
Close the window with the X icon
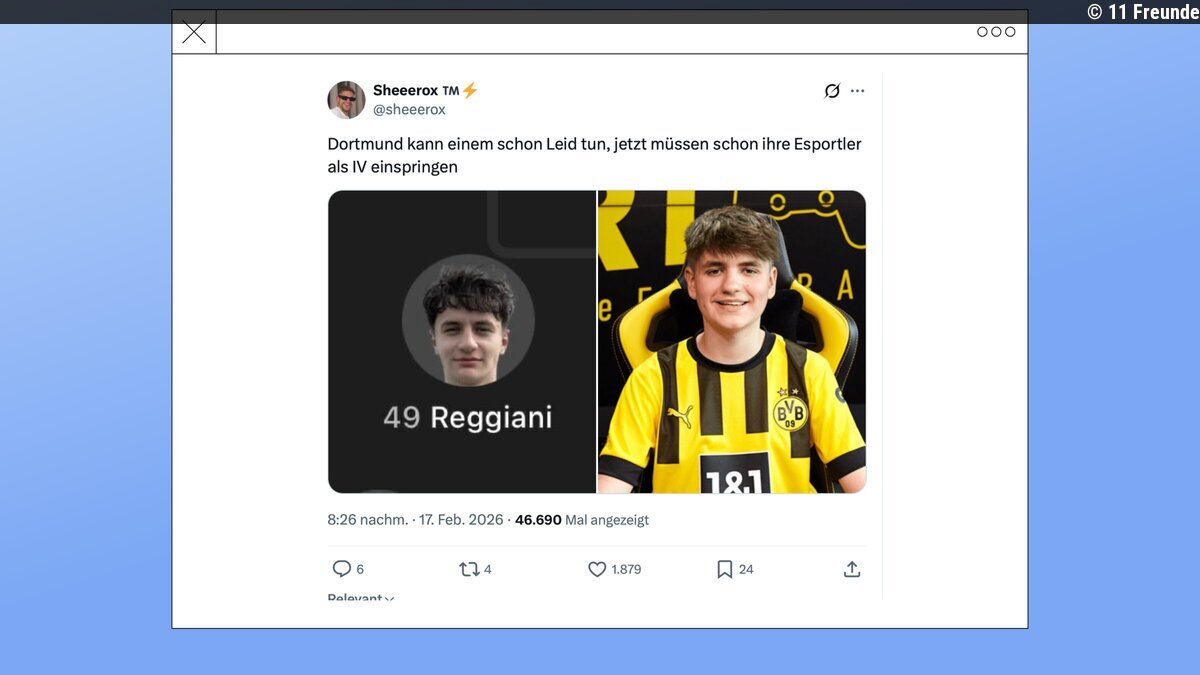tap(194, 32)
